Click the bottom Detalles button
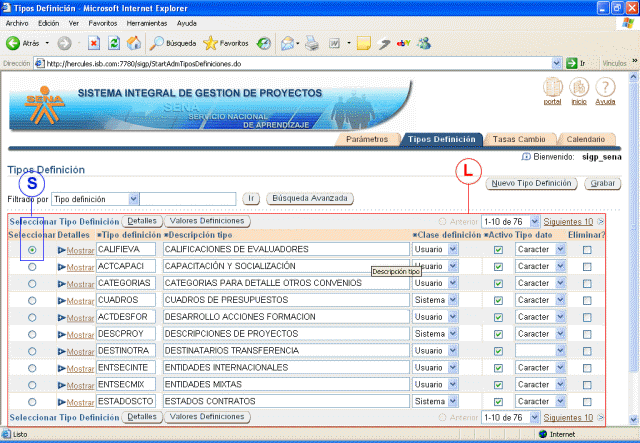Screen dimensions: 640x443 pos(142,417)
